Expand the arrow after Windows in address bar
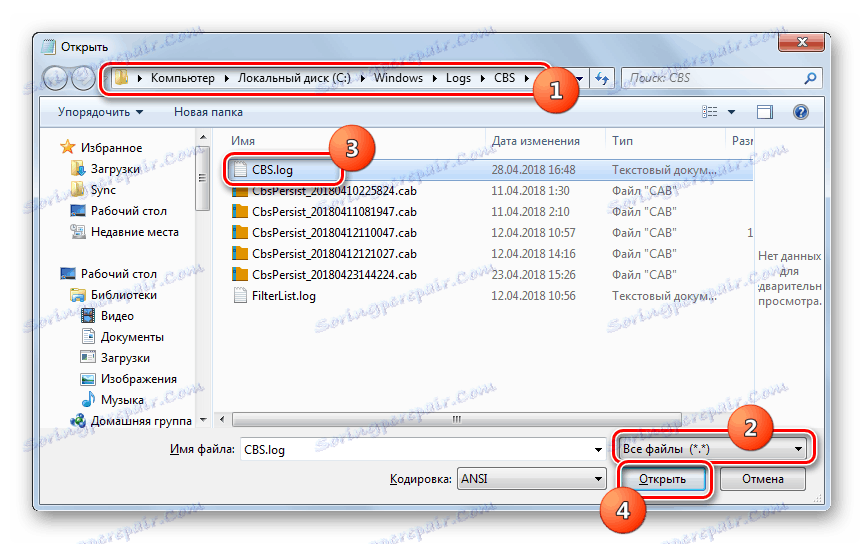Screen dimensions: 864x544 point(435,78)
